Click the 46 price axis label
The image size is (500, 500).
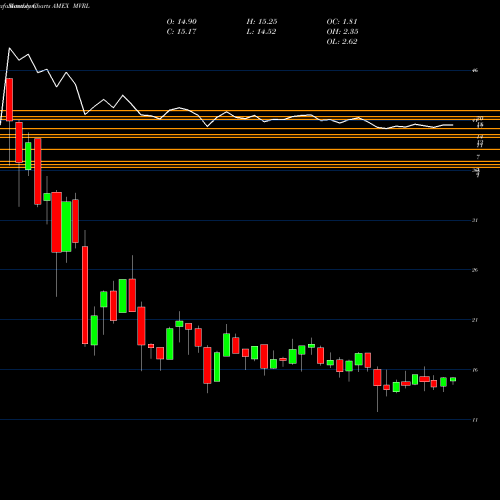(475, 70)
